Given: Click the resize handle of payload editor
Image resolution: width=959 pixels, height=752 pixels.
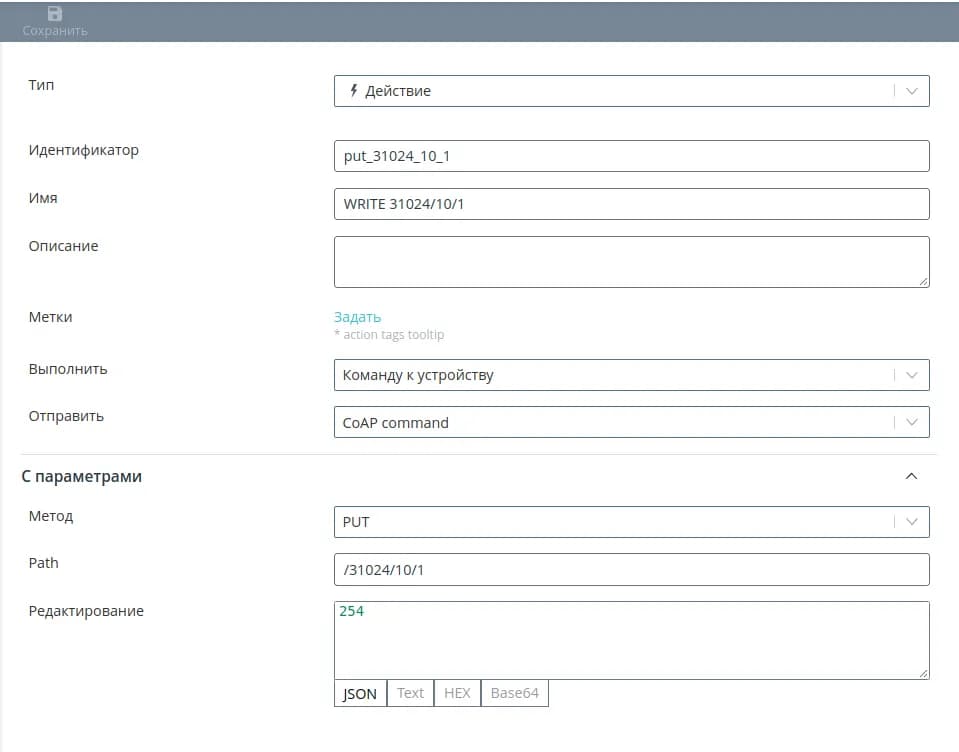Looking at the screenshot, I should click(x=924, y=674).
